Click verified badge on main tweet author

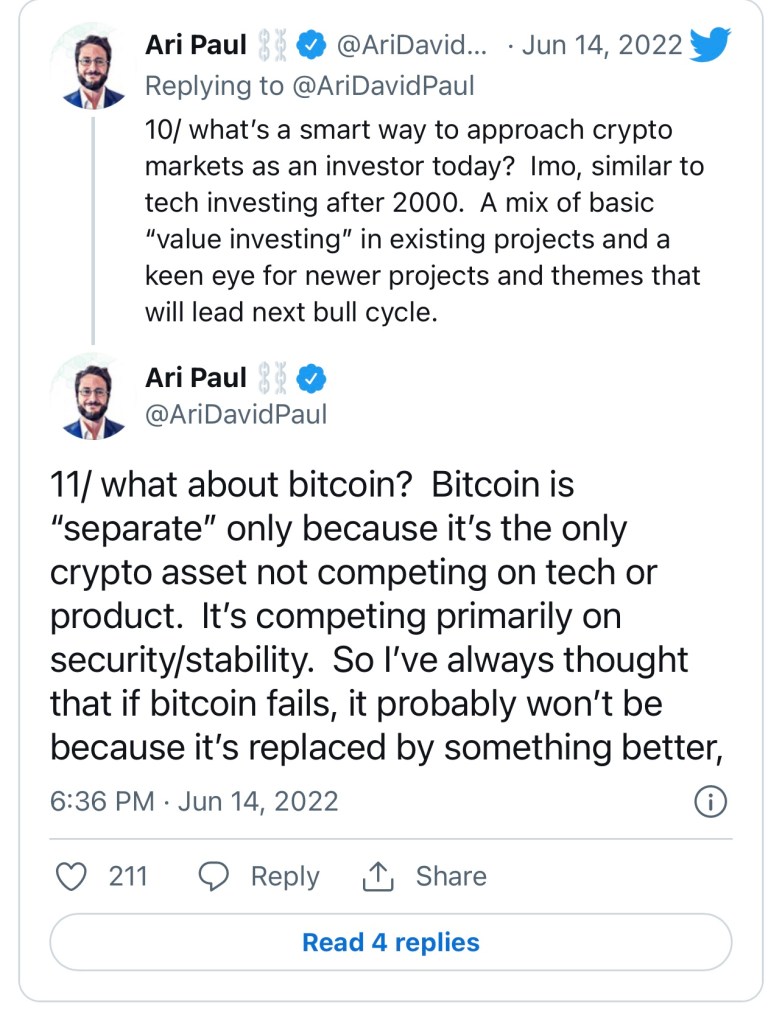[312, 378]
